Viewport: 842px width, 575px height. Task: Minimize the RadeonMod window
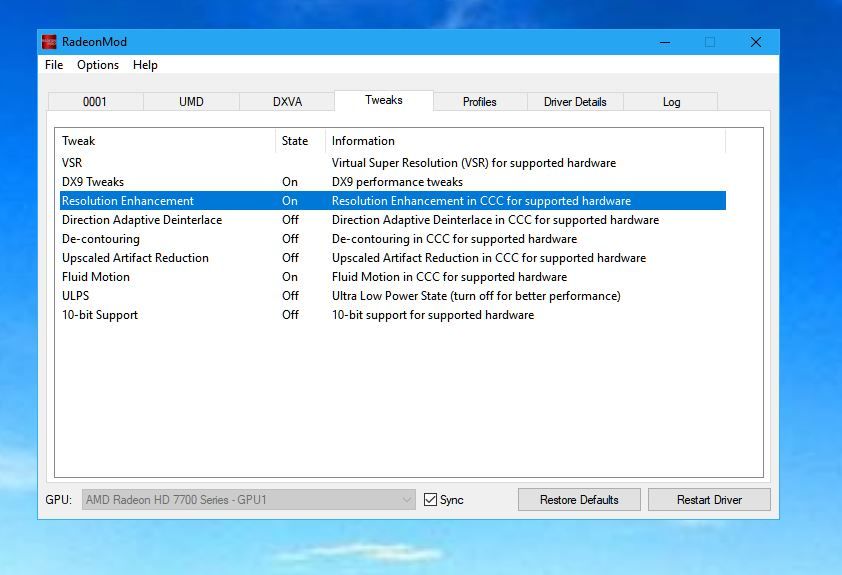coord(665,42)
